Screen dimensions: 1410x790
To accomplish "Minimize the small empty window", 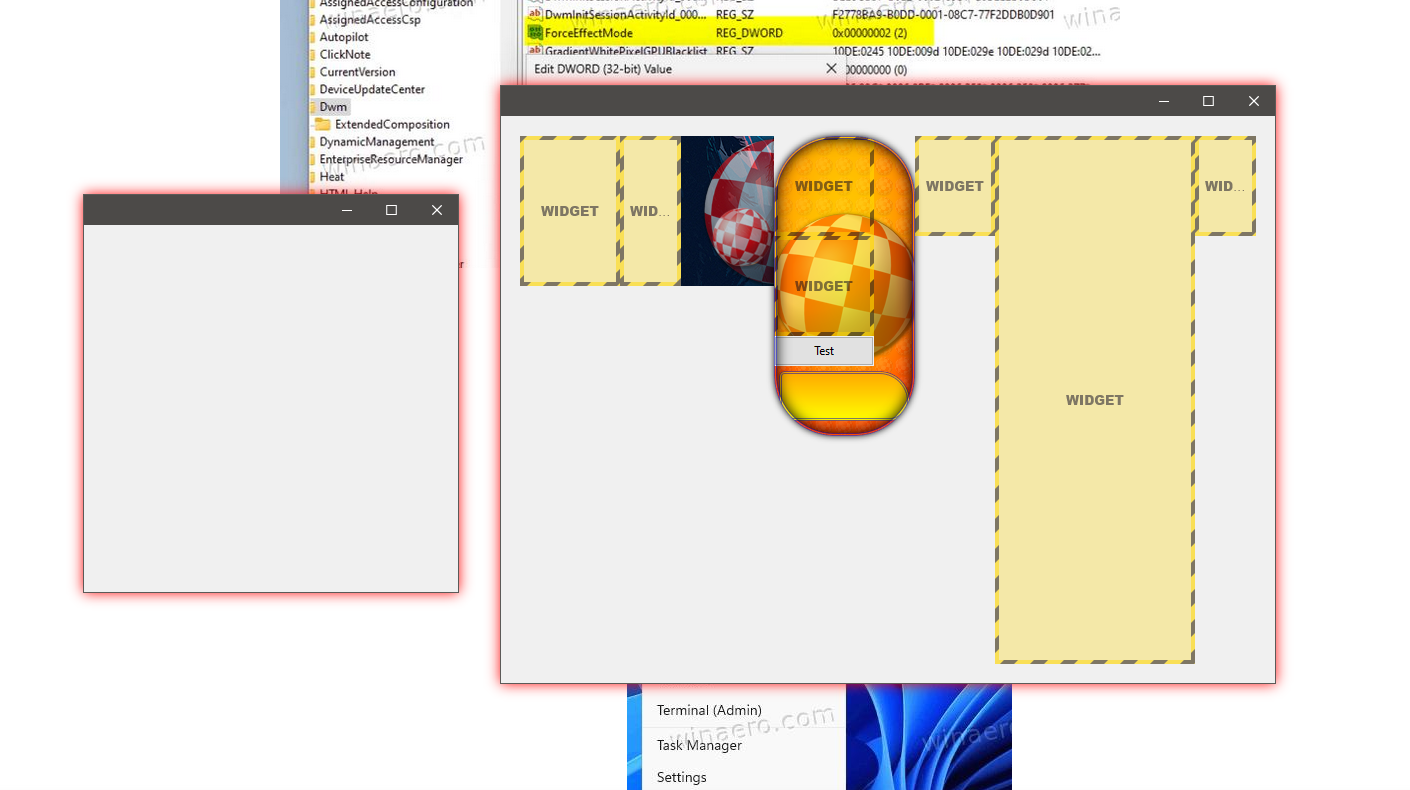I will [347, 210].
